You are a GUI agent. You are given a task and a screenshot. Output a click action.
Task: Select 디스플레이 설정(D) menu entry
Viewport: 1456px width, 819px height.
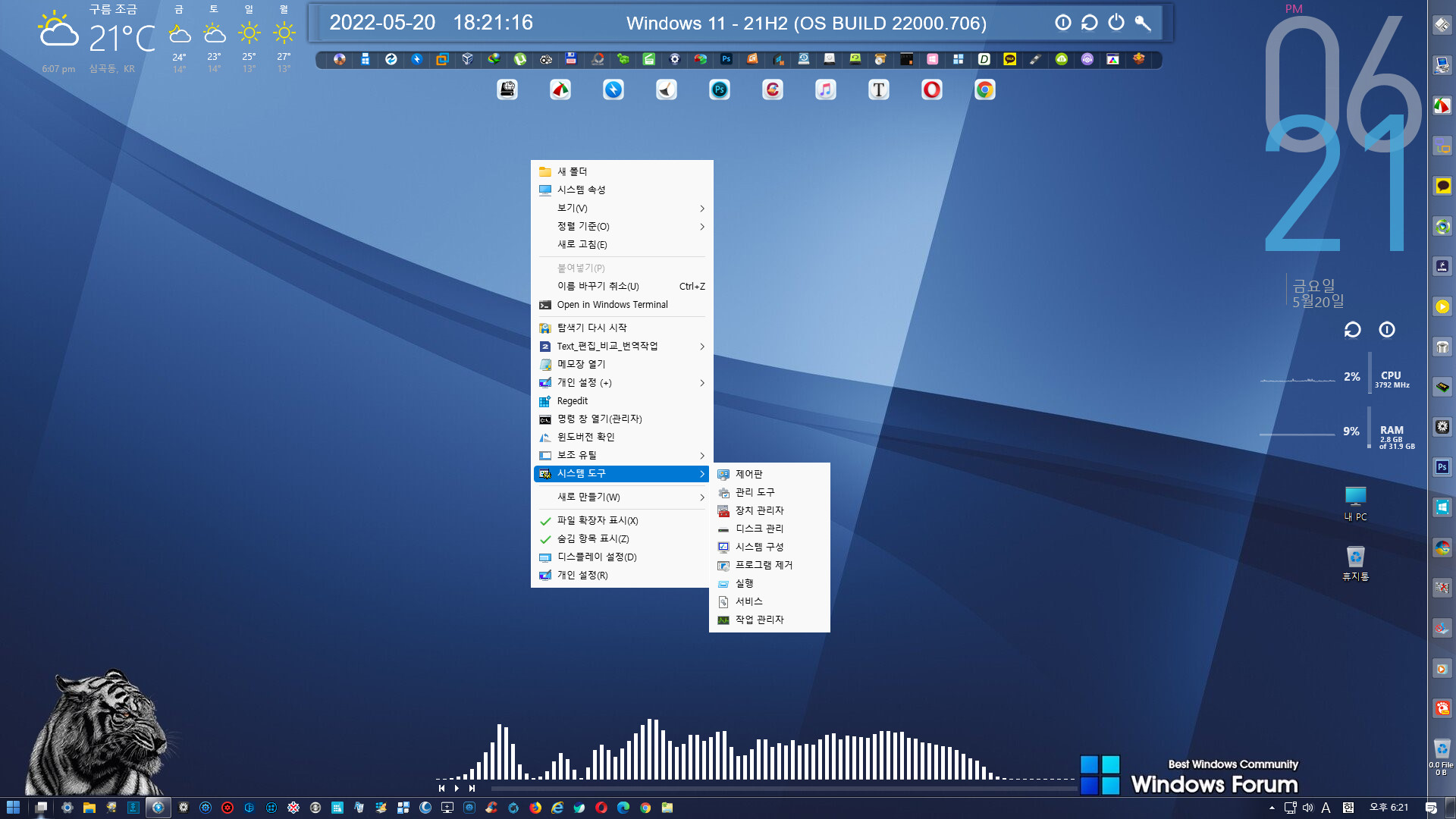coord(622,557)
